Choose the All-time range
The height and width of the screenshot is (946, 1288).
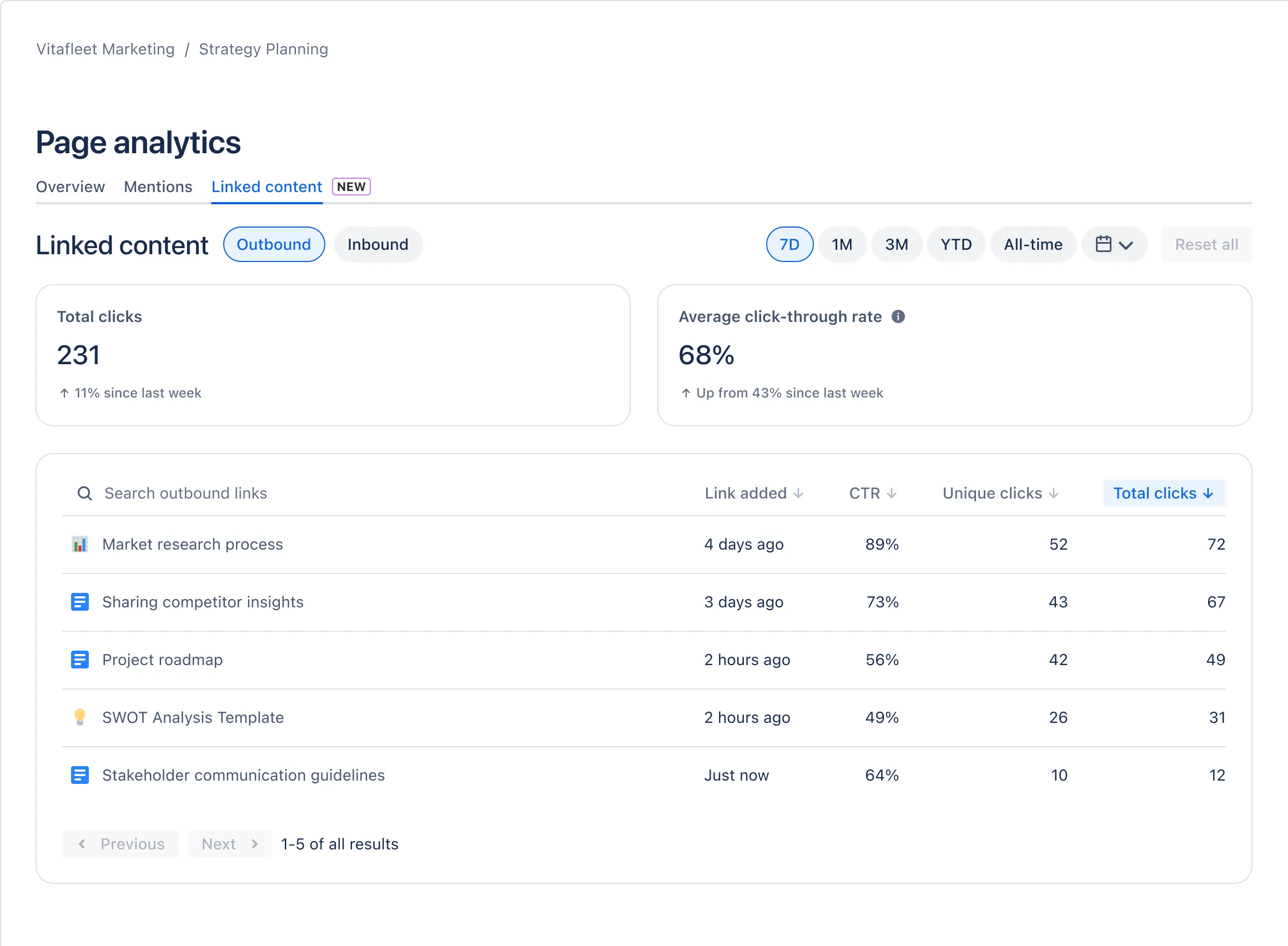point(1033,244)
